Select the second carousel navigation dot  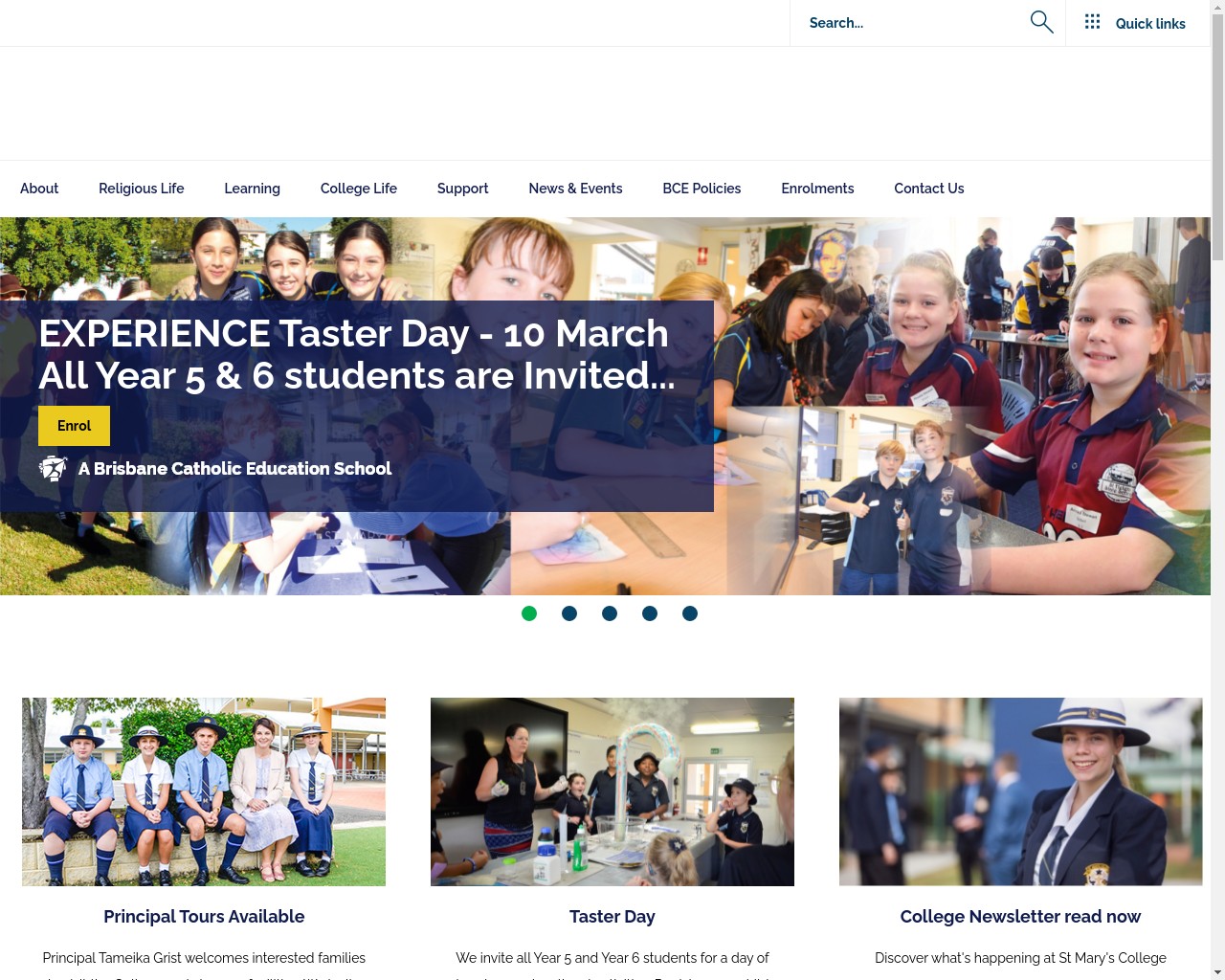coord(569,613)
